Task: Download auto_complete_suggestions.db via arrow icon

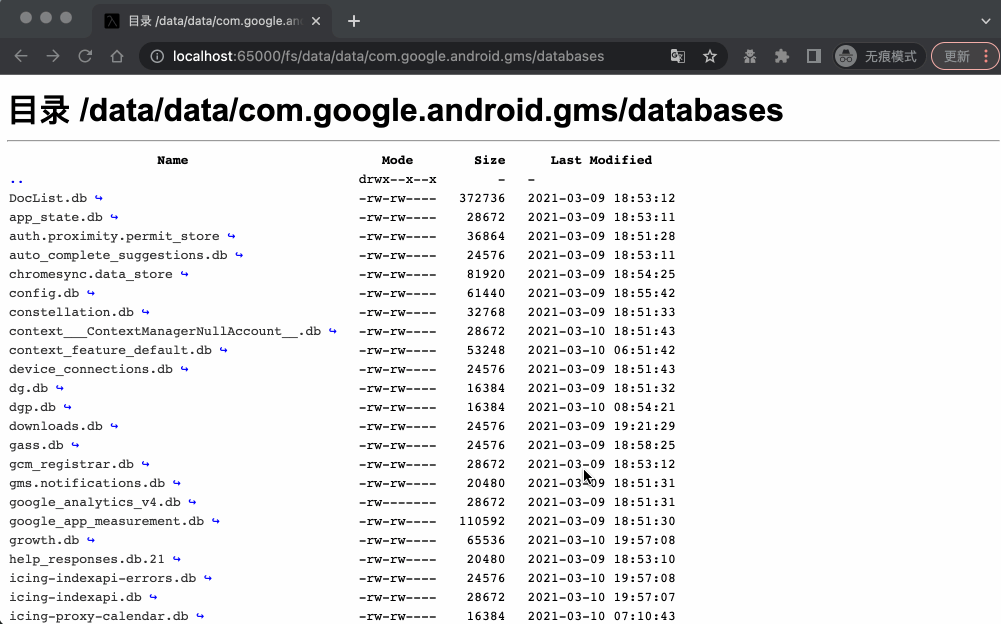Action: (239, 255)
